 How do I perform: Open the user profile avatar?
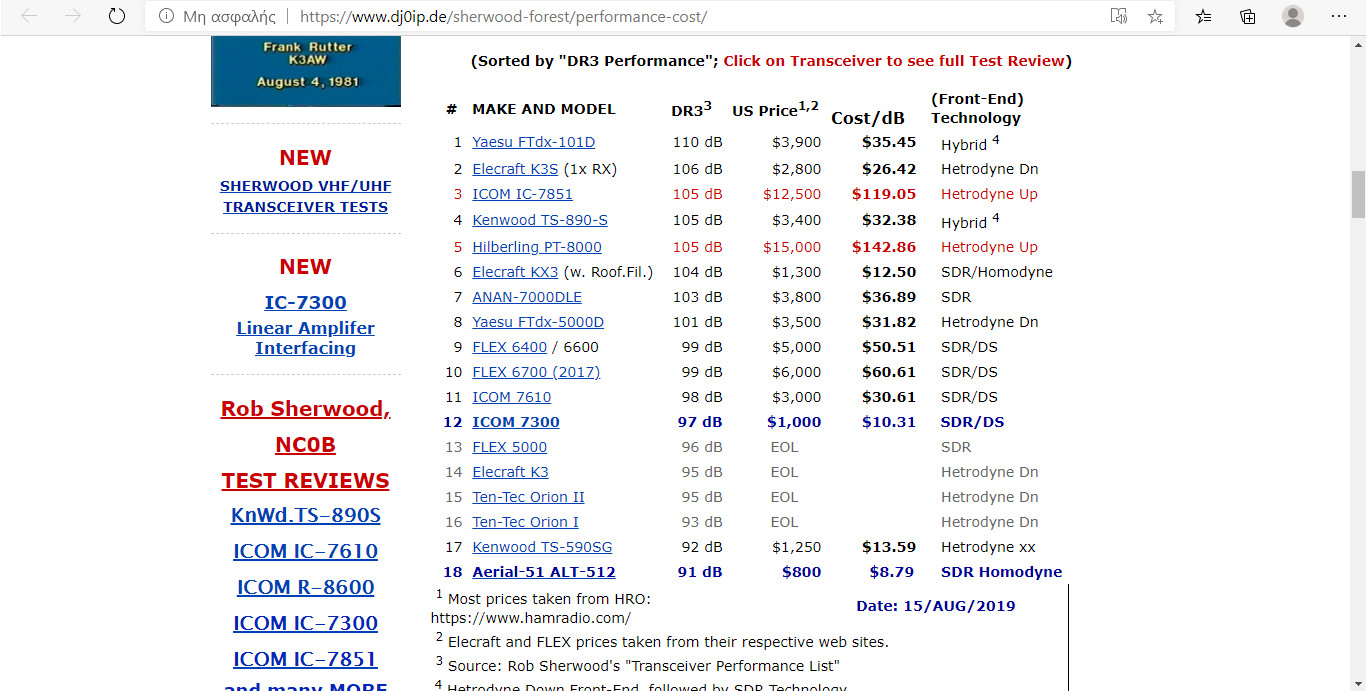pos(1293,16)
